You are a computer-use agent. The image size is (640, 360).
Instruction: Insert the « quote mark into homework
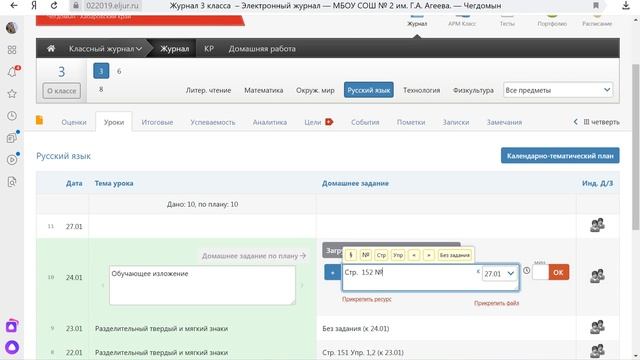pyautogui.click(x=413, y=255)
